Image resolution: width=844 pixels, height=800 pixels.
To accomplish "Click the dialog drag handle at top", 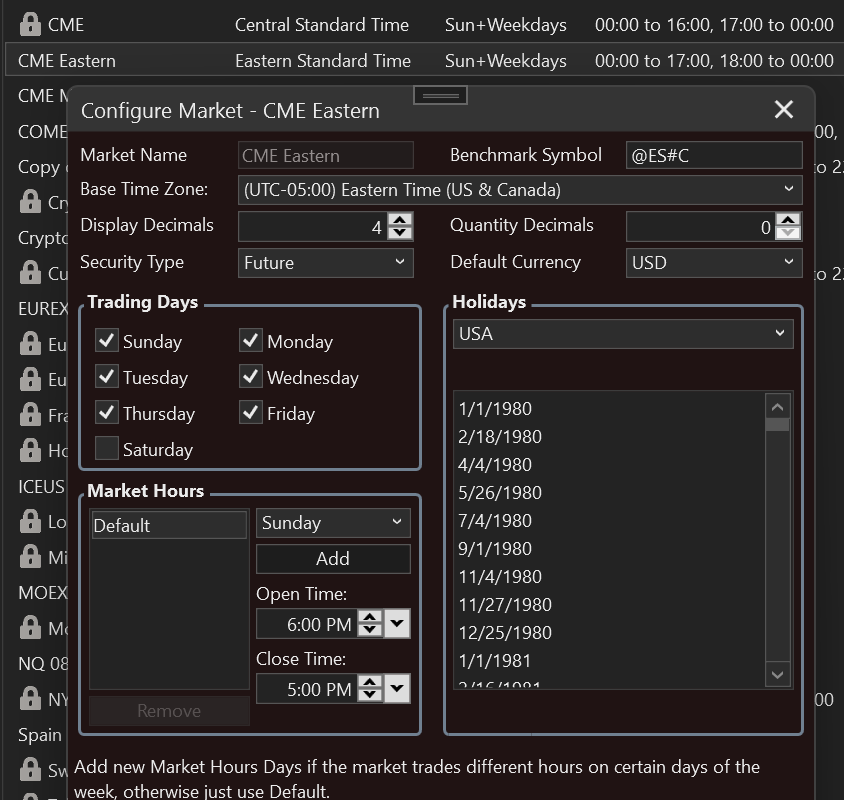I will 440,96.
